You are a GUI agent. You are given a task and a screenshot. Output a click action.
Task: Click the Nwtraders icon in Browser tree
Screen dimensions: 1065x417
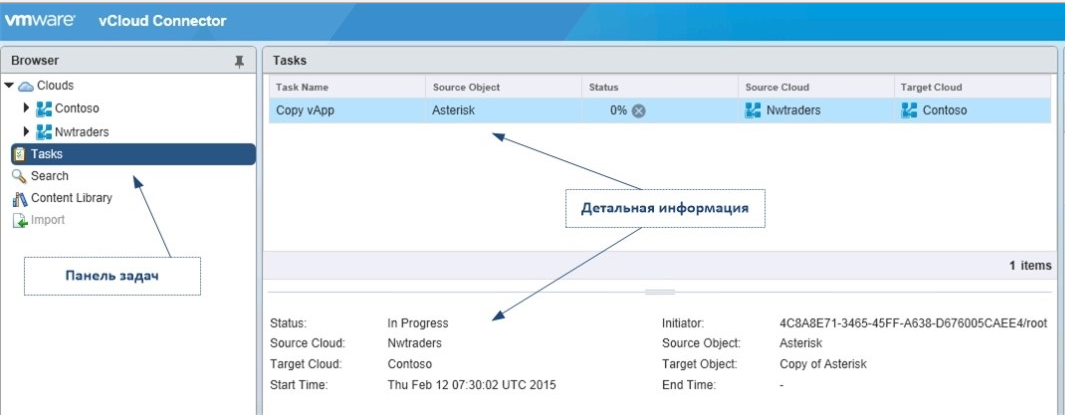[43, 131]
